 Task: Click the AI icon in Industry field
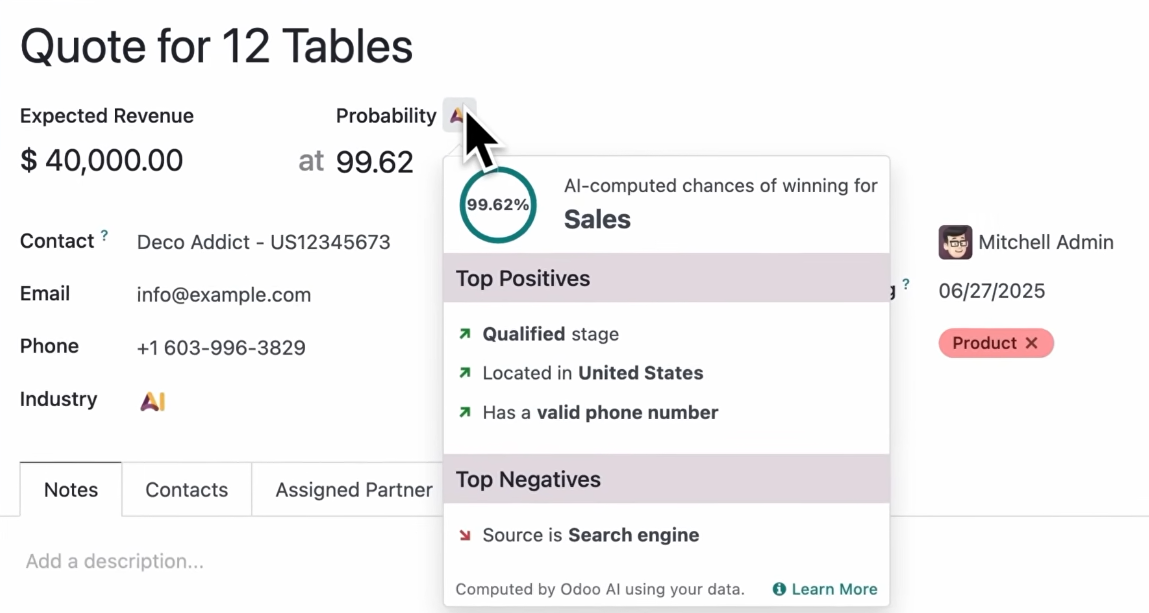(x=152, y=401)
